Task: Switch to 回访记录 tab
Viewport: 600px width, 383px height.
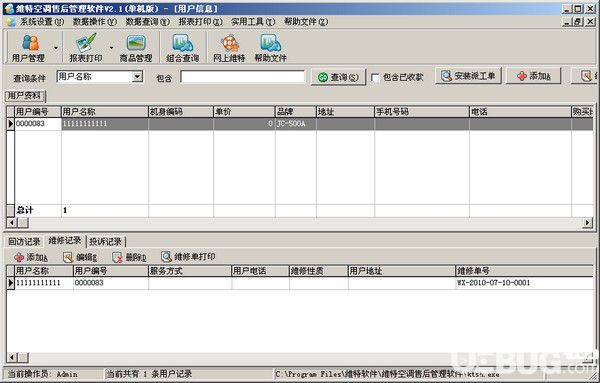Action: 24,241
